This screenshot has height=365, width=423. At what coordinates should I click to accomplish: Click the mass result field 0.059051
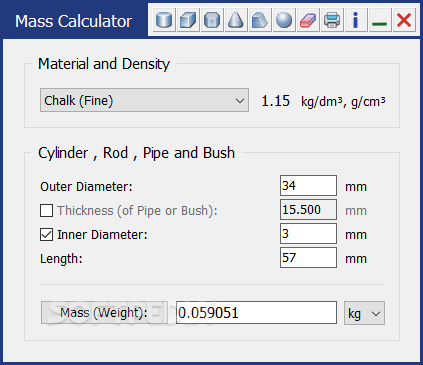256,313
